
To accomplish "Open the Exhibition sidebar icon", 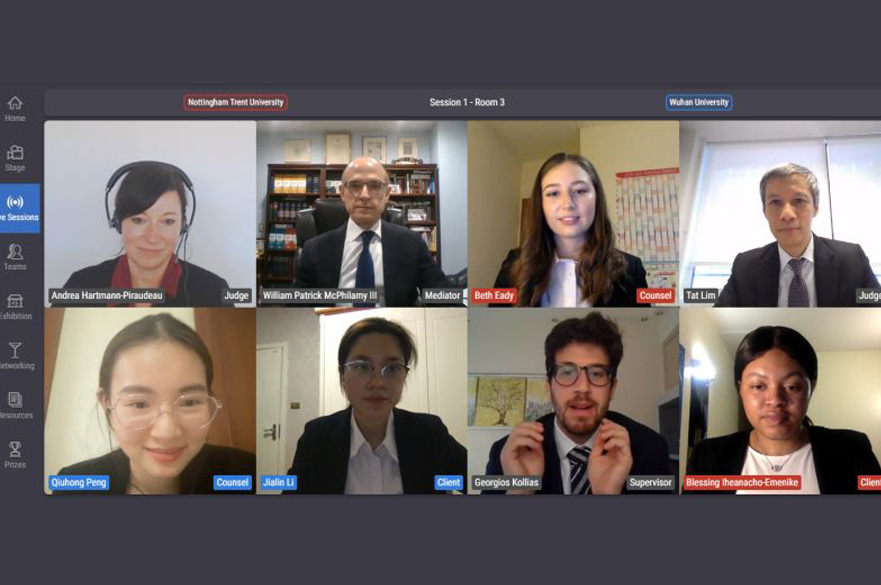I will (15, 301).
